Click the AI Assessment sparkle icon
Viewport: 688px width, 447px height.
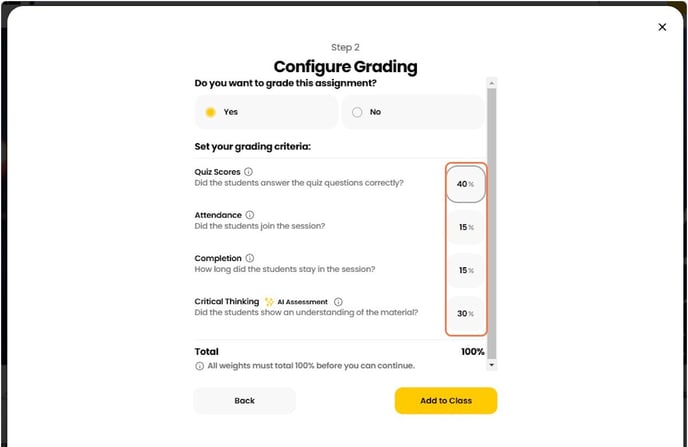[x=269, y=302]
